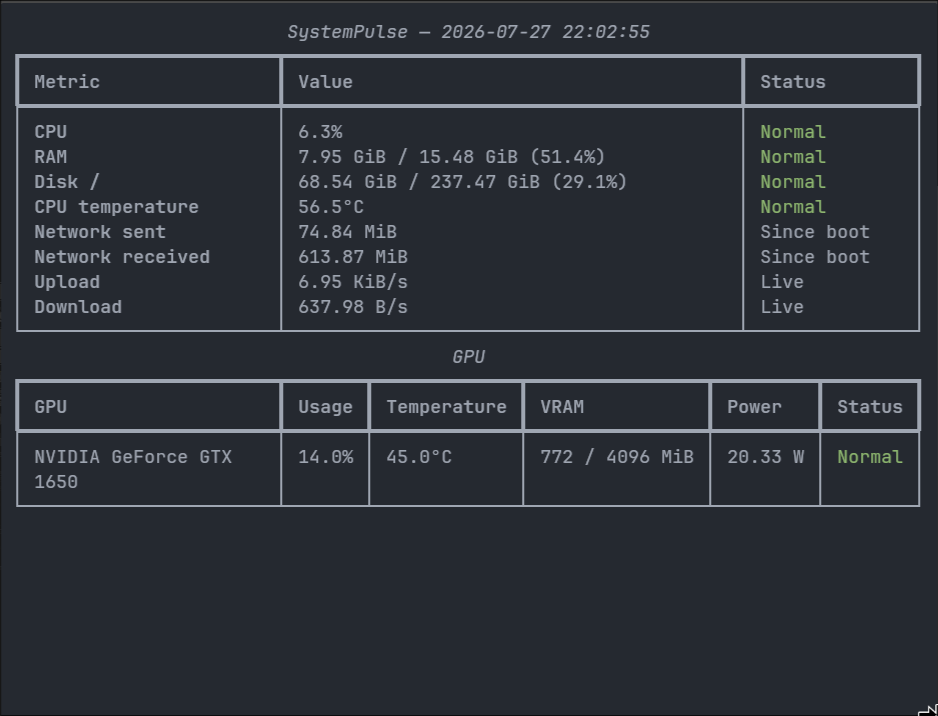Select the Download metric label
This screenshot has width=938, height=716.
(x=78, y=307)
